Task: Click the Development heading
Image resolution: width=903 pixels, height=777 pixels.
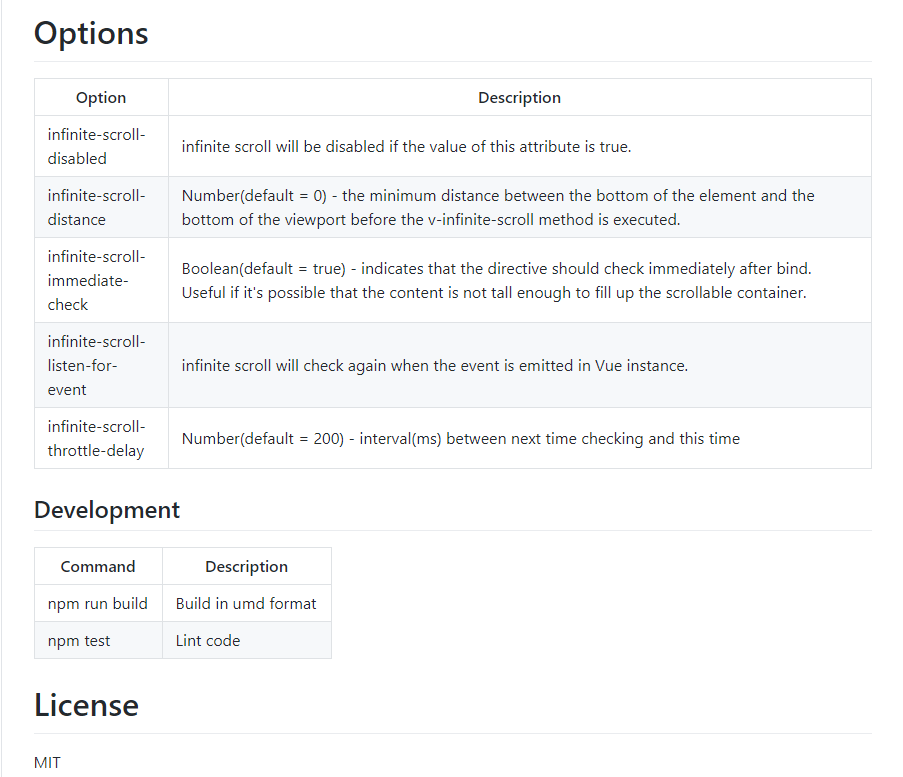Action: (107, 510)
